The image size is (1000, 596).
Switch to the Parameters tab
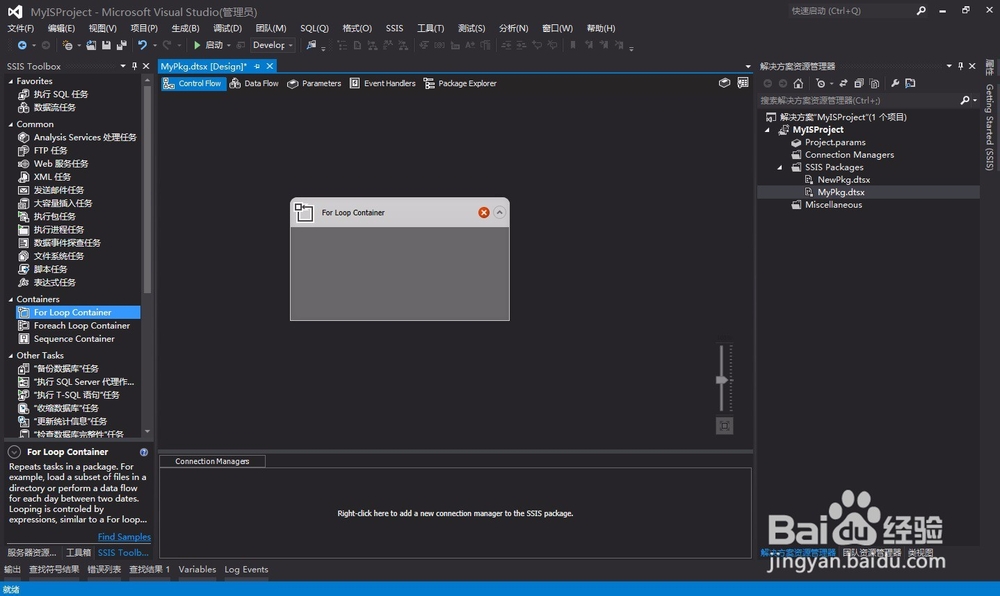(x=314, y=84)
